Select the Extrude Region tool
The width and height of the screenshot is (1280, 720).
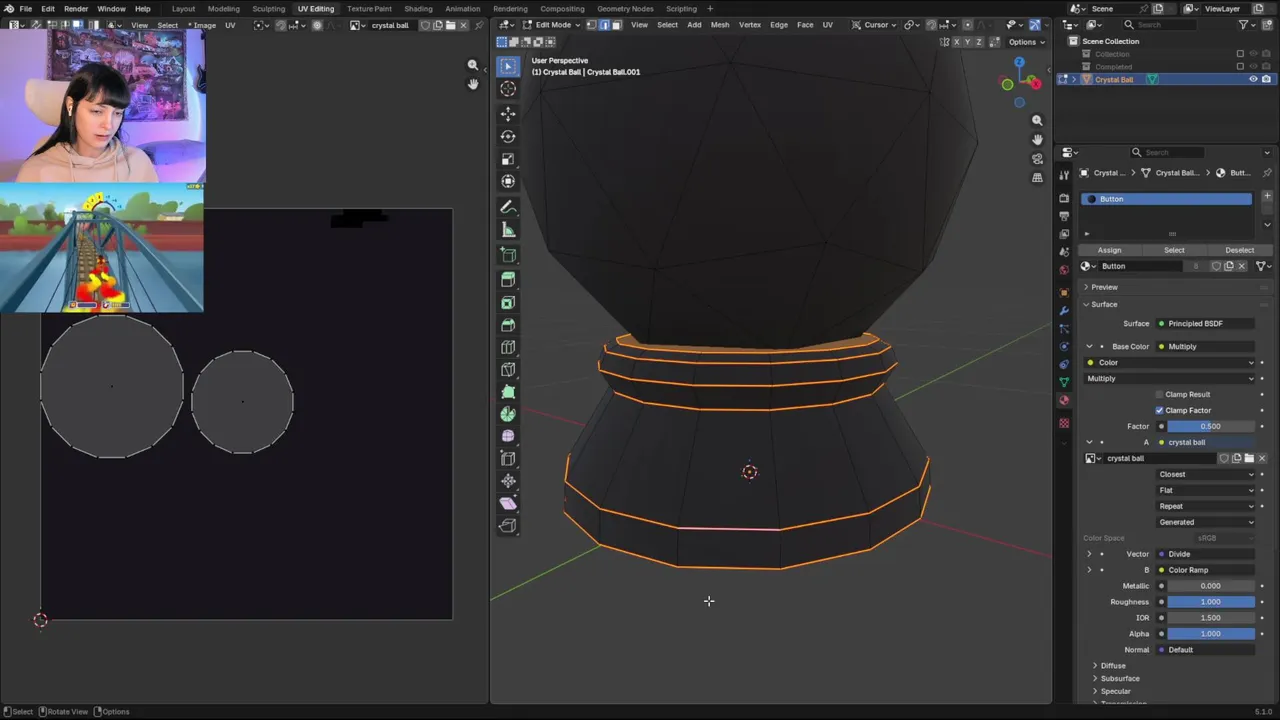tap(508, 280)
